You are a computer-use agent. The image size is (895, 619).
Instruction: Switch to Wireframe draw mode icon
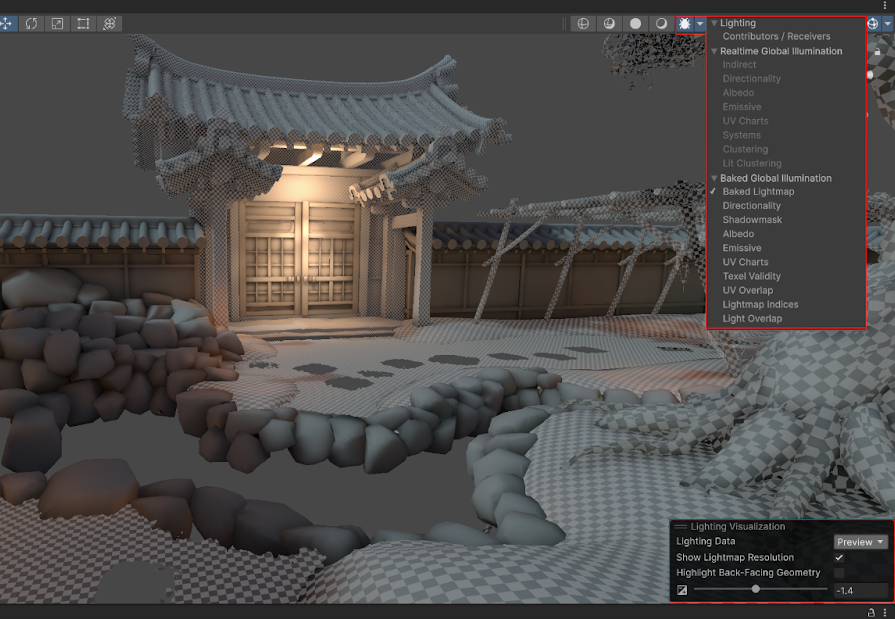coord(584,23)
